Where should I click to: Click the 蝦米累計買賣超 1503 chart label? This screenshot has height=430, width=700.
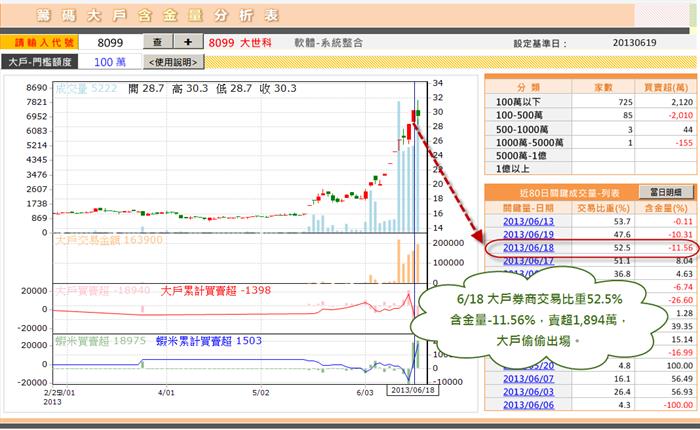209,341
